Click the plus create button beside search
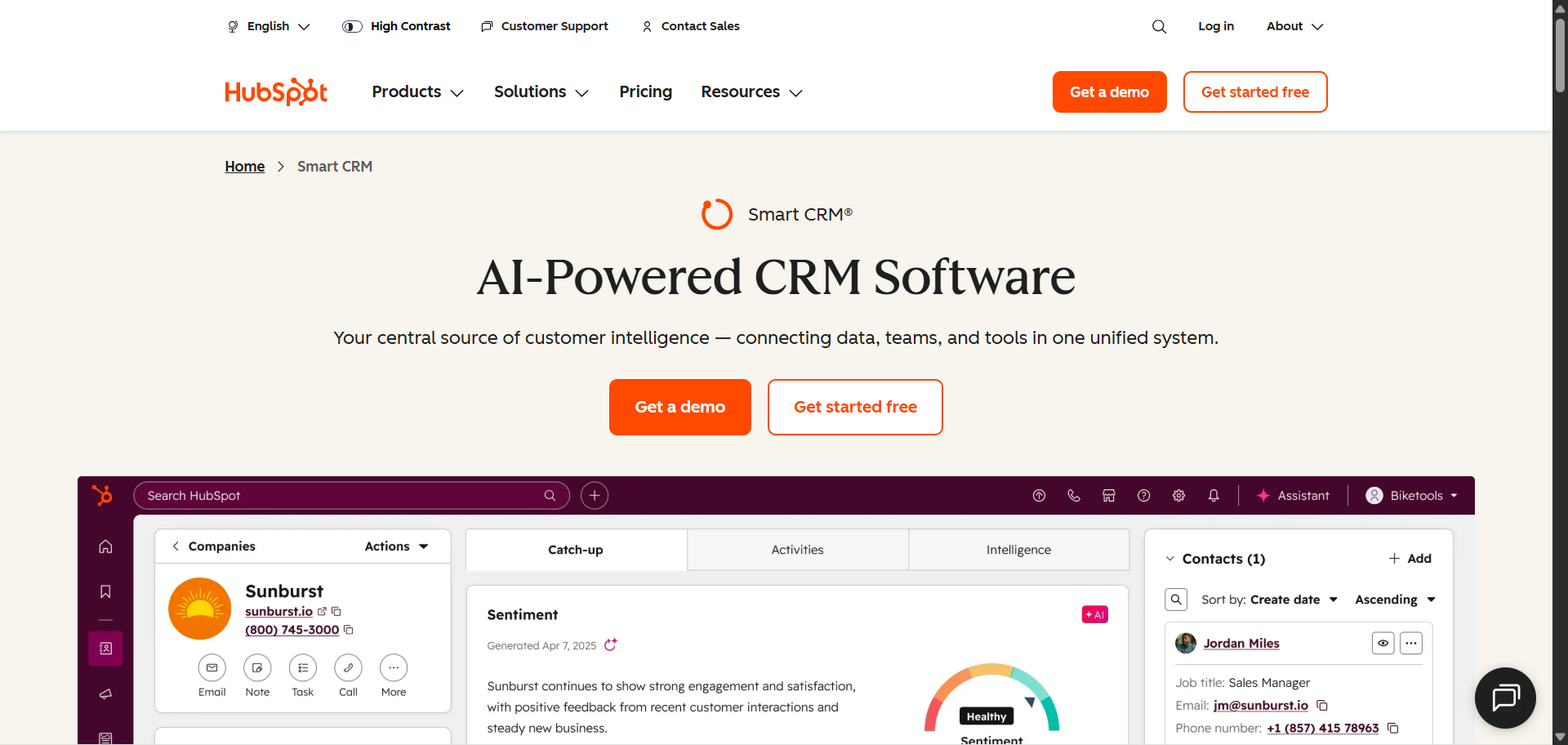 tap(595, 496)
